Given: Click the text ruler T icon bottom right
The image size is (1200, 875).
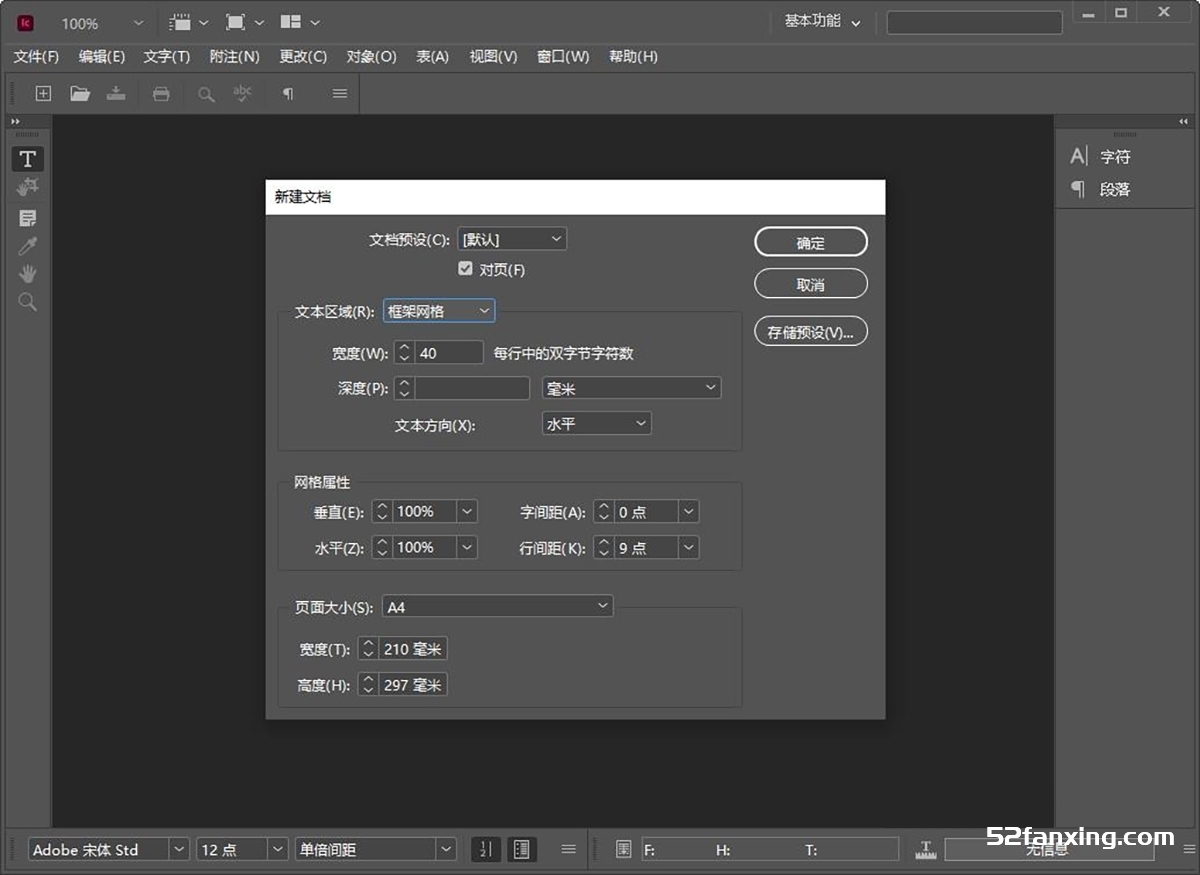Looking at the screenshot, I should [x=925, y=849].
